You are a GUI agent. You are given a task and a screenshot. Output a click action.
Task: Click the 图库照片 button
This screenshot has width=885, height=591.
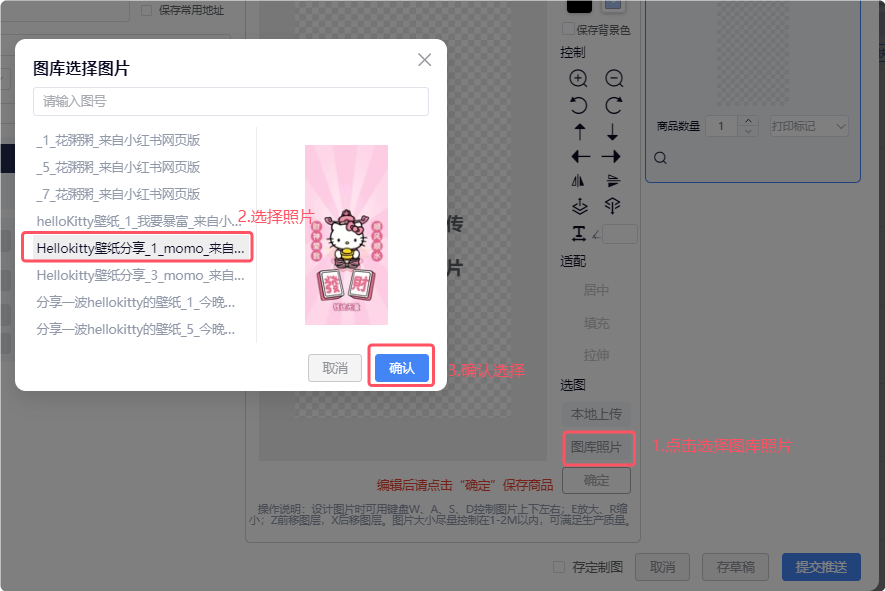[x=596, y=447]
